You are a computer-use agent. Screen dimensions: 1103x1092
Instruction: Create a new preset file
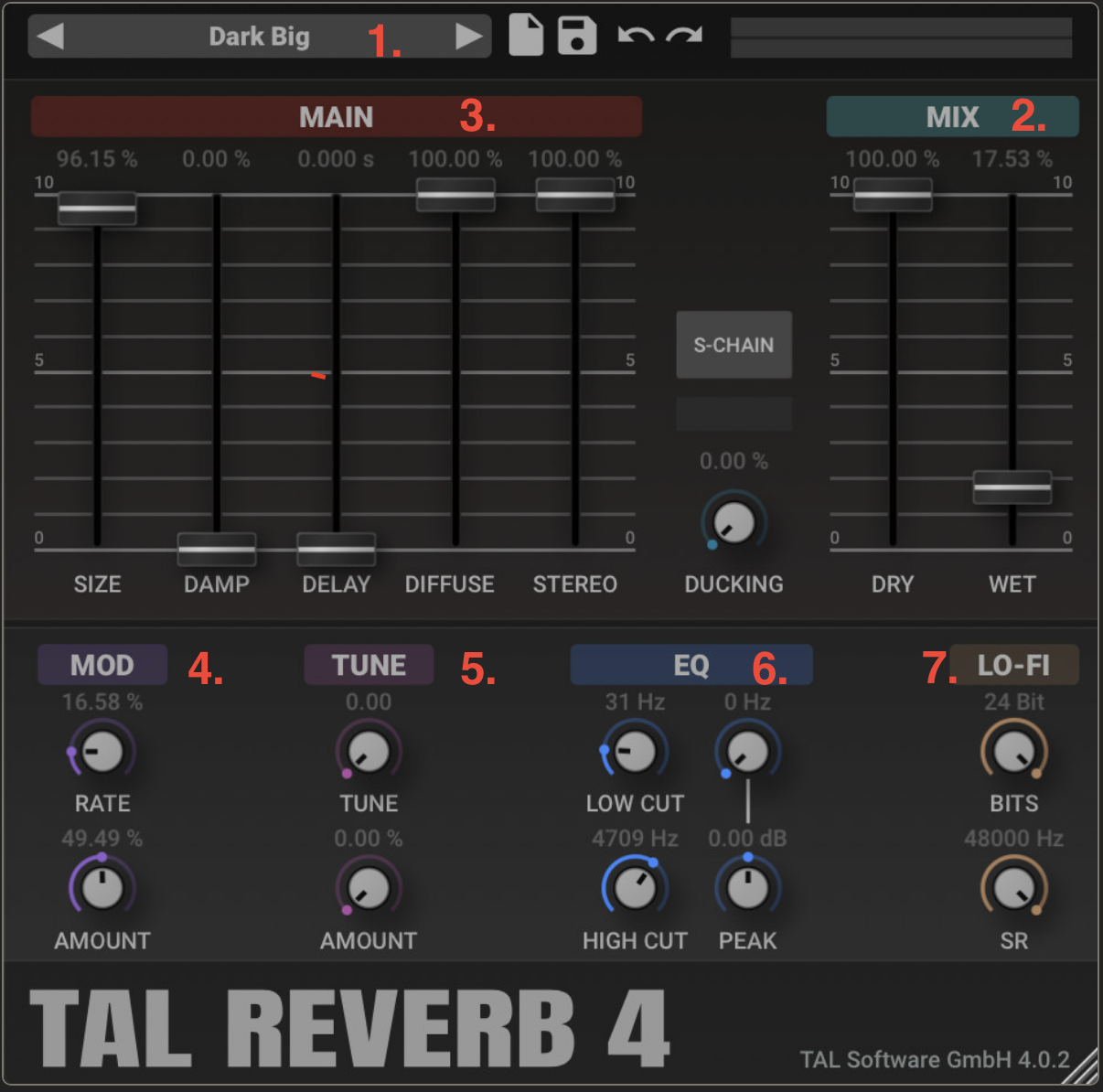click(526, 36)
